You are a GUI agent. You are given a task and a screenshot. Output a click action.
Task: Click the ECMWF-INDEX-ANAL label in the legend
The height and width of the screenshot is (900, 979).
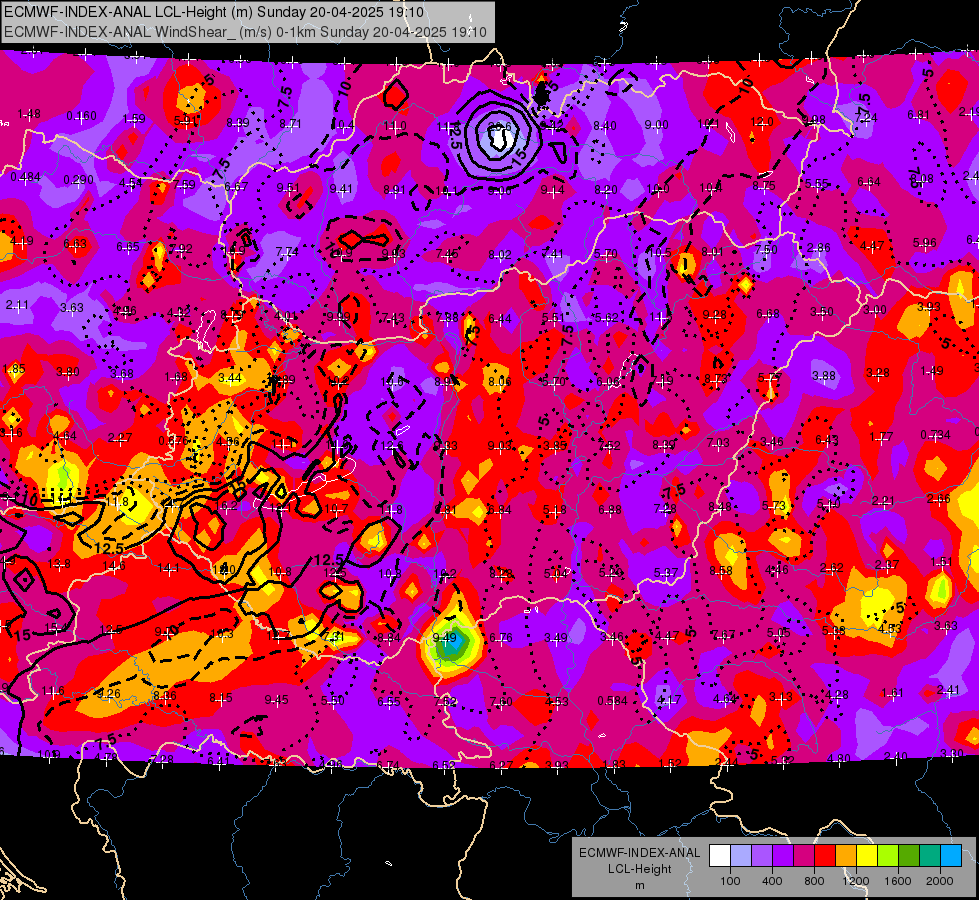coord(639,853)
